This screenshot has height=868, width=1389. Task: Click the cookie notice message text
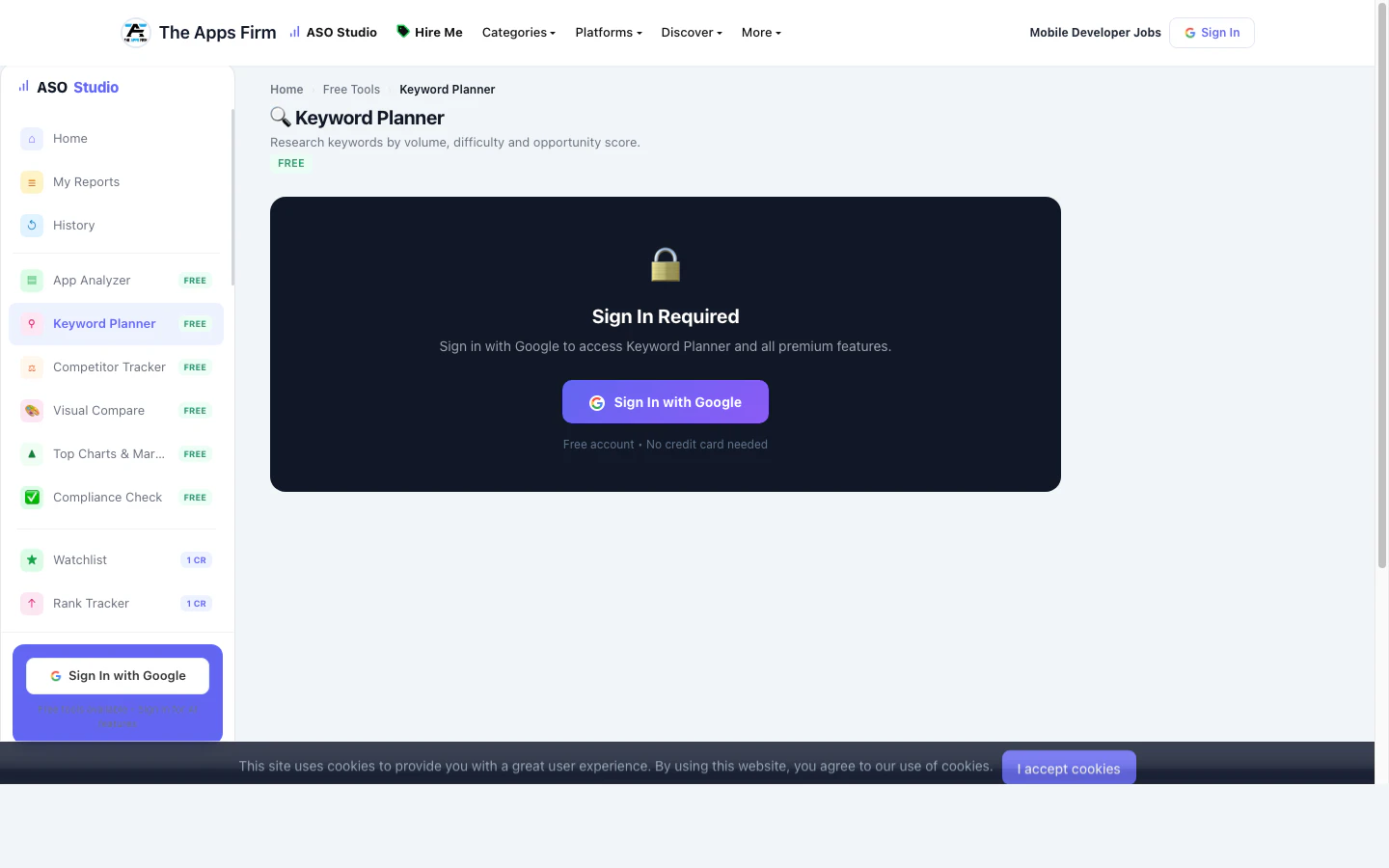click(x=615, y=766)
